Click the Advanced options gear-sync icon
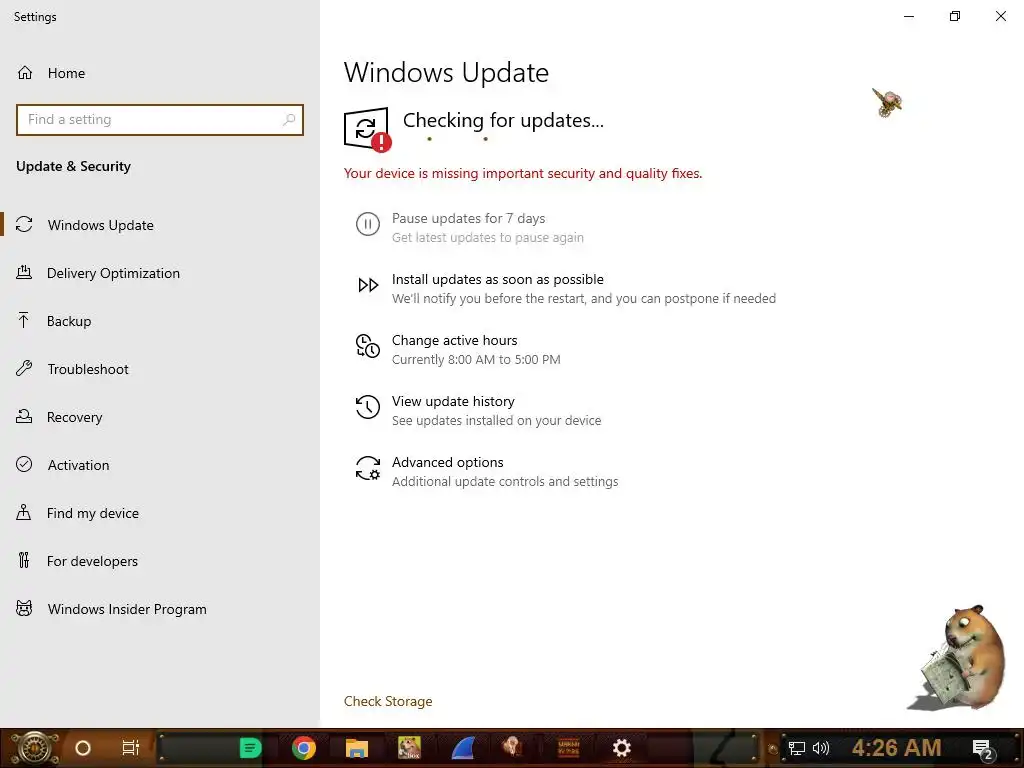The height and width of the screenshot is (768, 1024). click(368, 468)
